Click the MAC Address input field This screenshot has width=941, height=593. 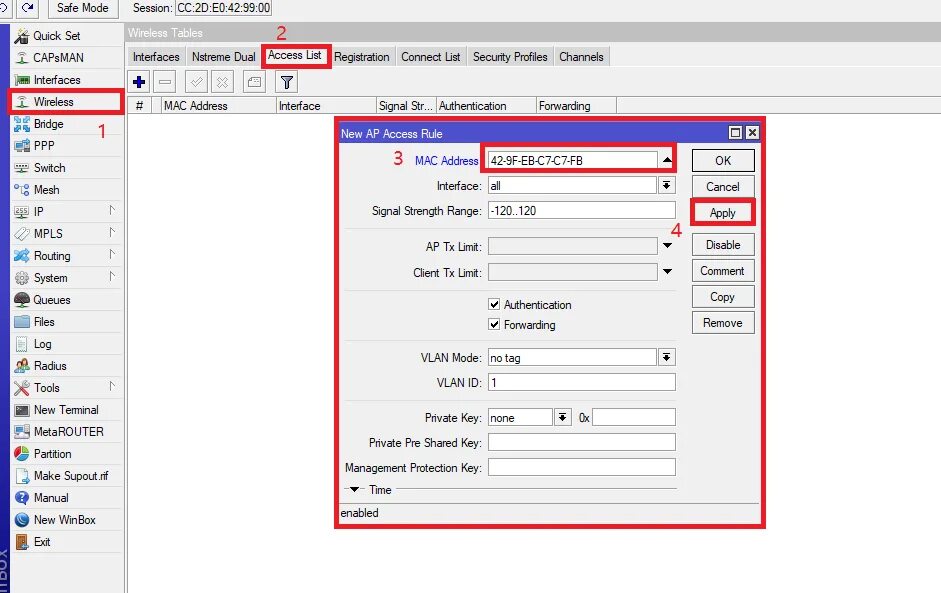573,160
